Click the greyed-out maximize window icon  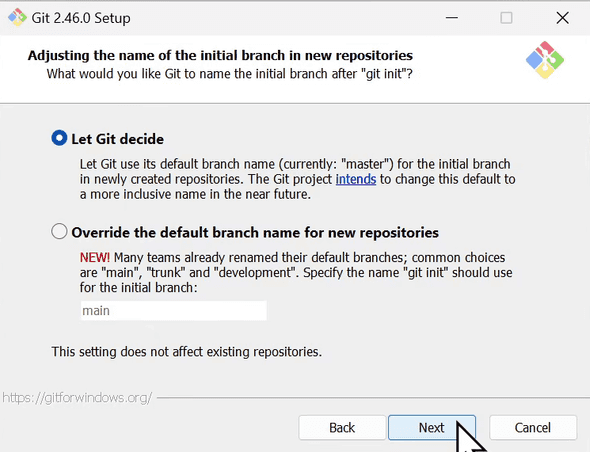coord(506,18)
